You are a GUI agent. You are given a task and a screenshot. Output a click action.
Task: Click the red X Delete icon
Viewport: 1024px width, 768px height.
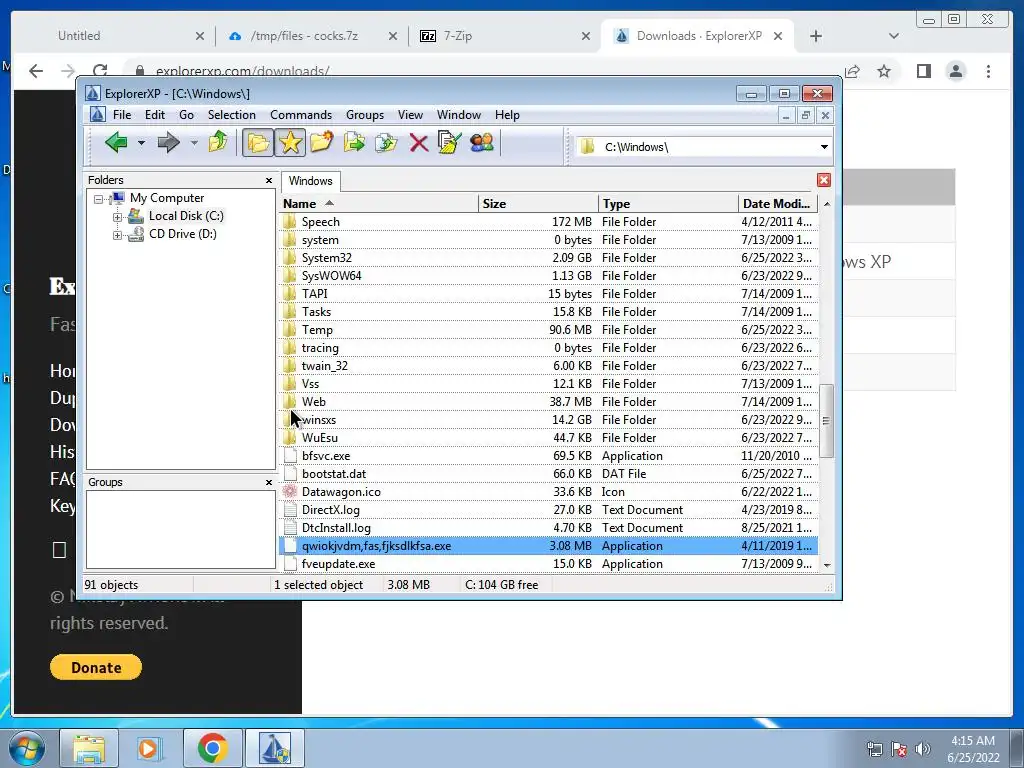click(419, 142)
